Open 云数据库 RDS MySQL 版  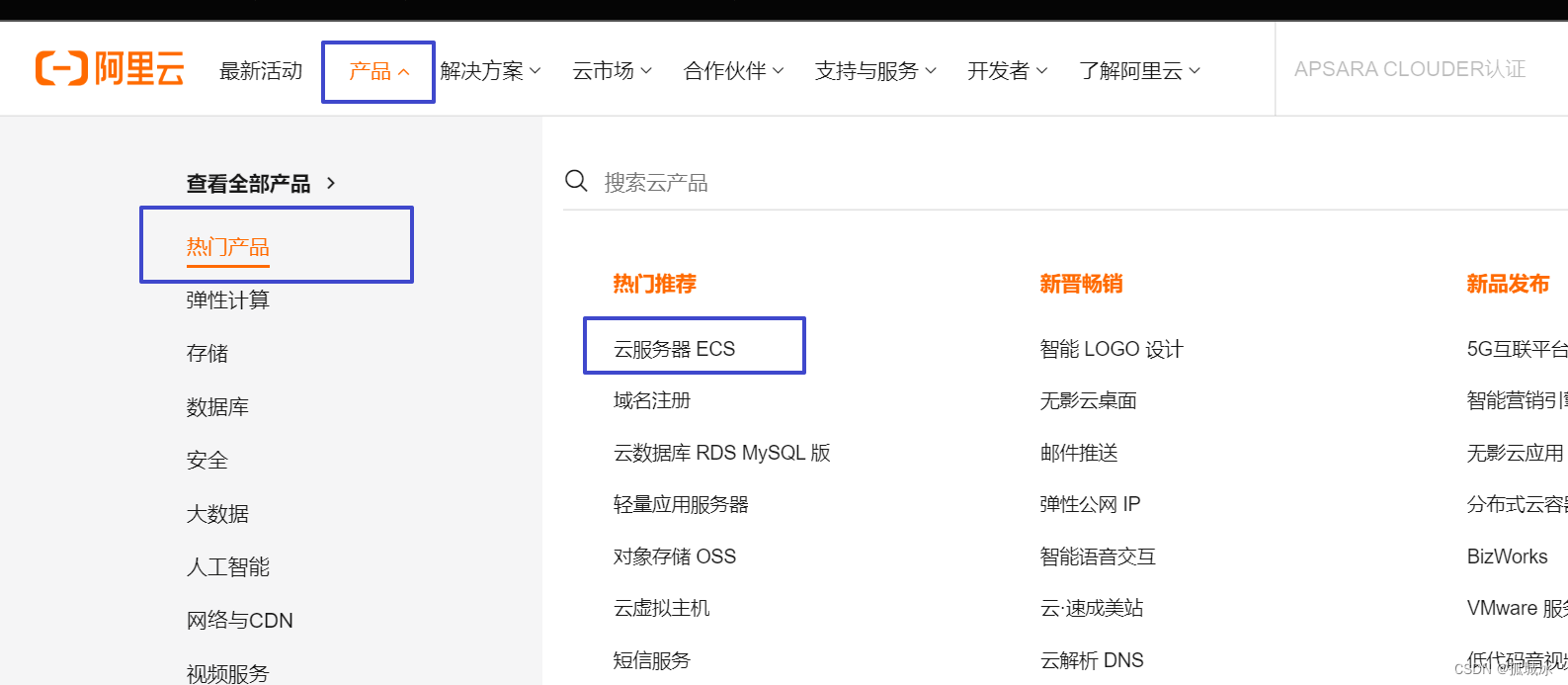[x=722, y=453]
